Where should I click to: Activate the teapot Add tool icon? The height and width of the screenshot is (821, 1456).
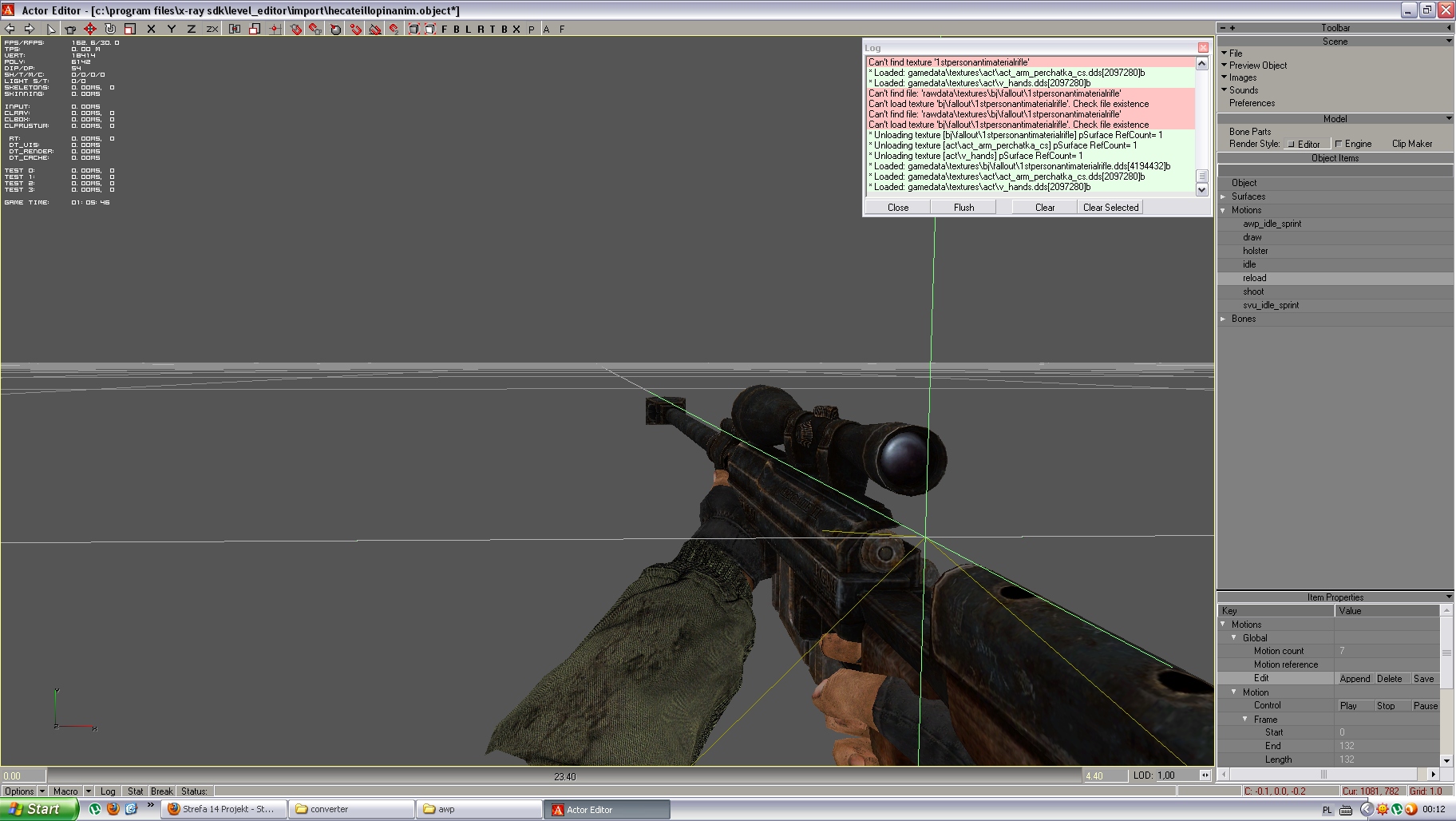70,29
